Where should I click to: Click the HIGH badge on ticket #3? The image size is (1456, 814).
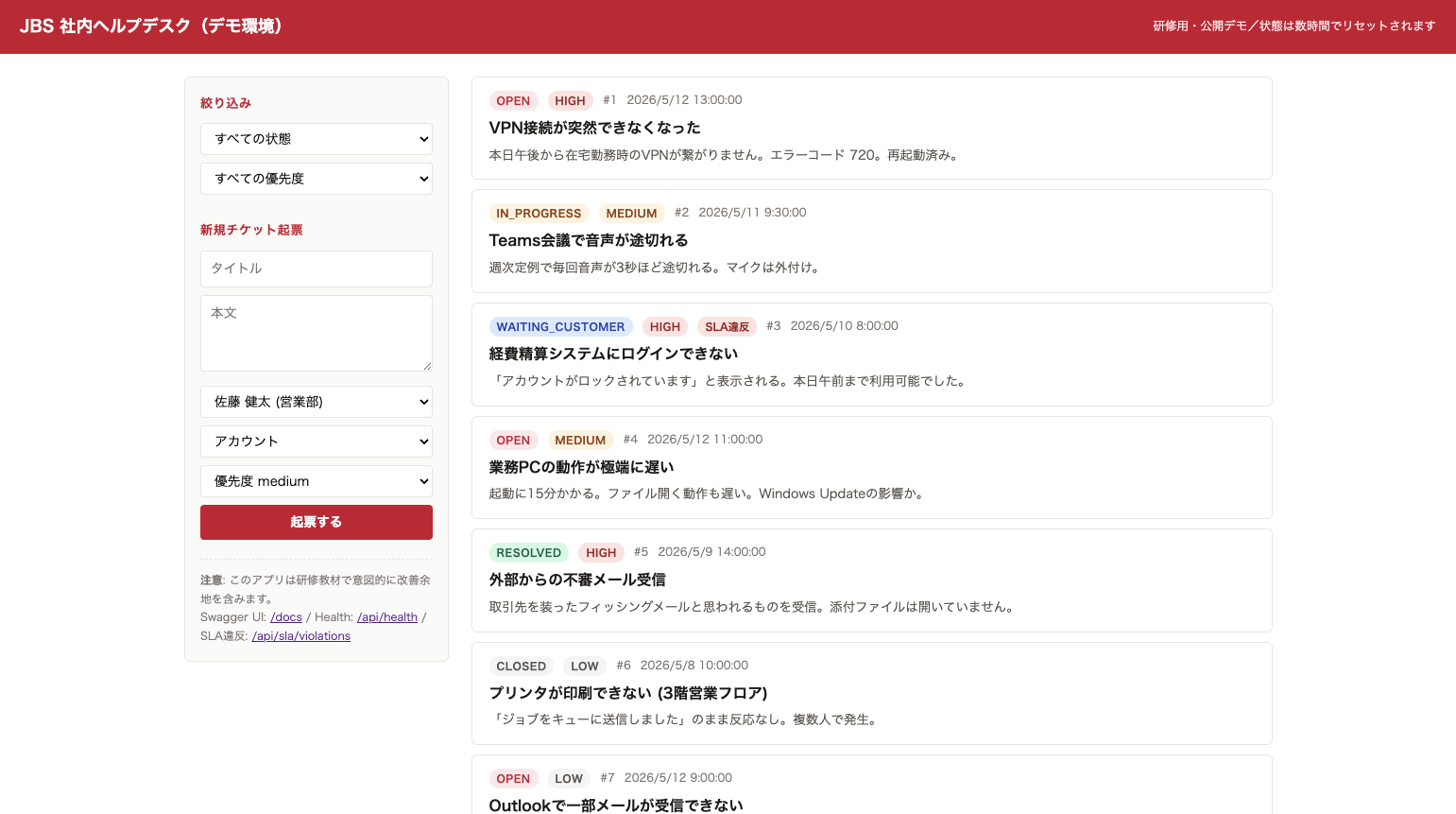point(665,327)
